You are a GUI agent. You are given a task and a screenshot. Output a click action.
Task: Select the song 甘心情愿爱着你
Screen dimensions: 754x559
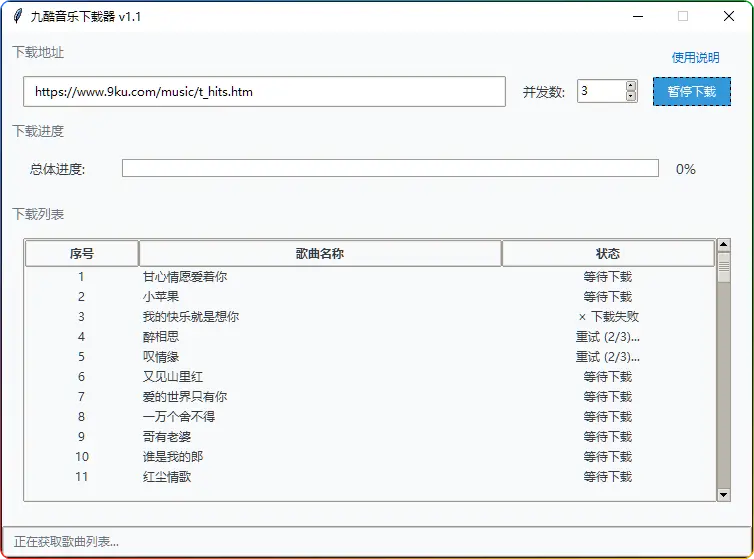[185, 277]
